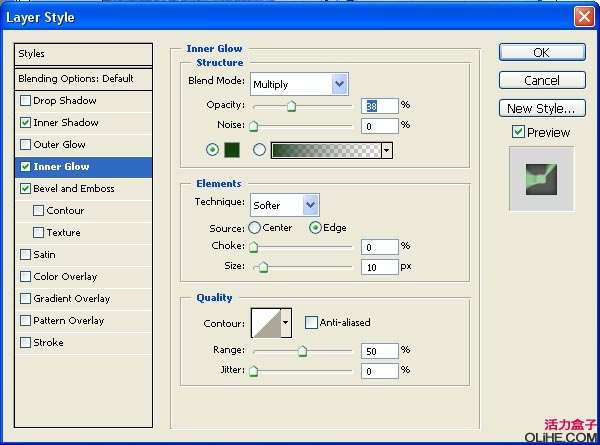Click the New Style button
Viewport: 600px width, 445px height.
pos(541,108)
